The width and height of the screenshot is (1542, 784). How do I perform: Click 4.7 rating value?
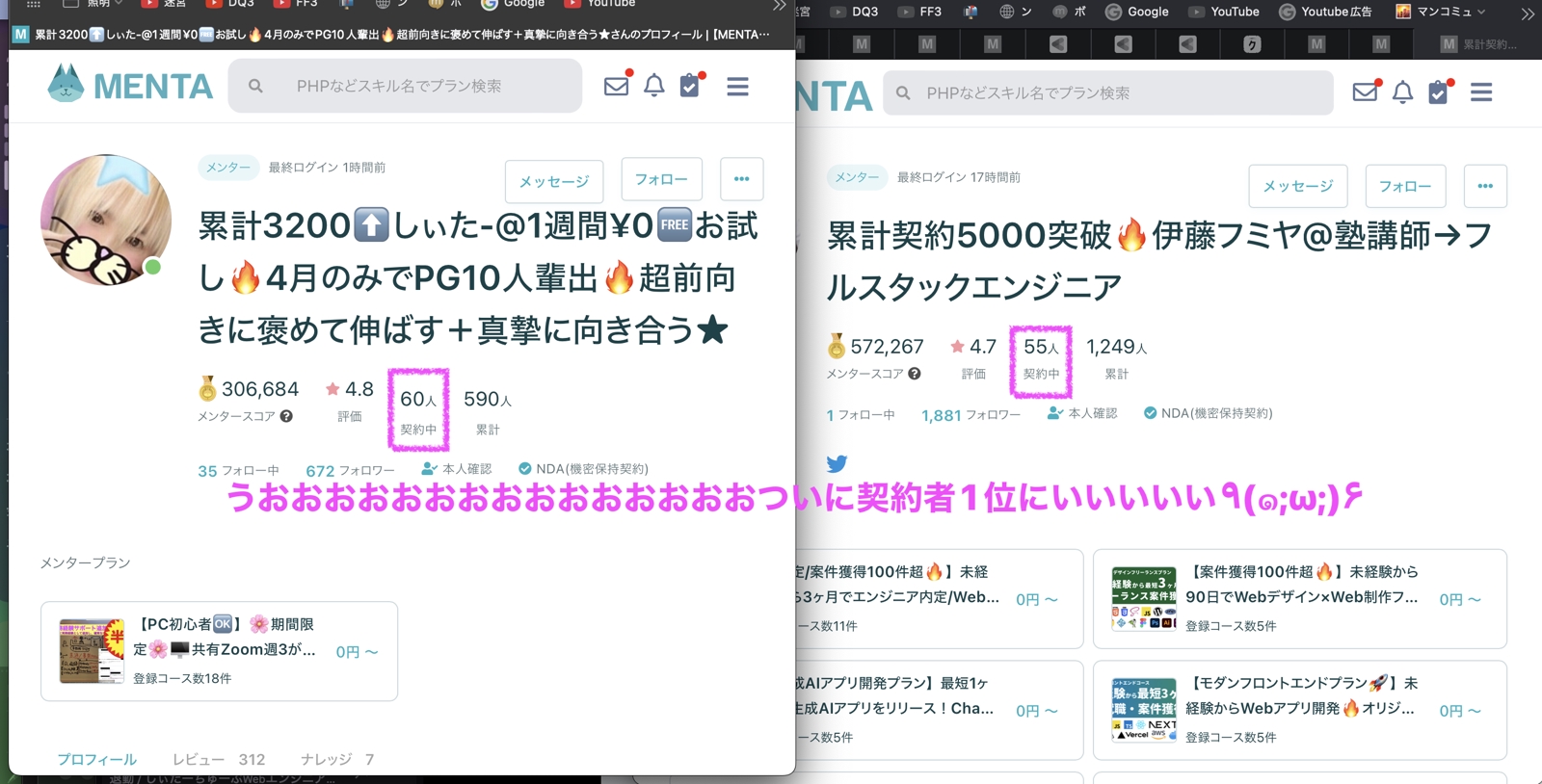(983, 347)
